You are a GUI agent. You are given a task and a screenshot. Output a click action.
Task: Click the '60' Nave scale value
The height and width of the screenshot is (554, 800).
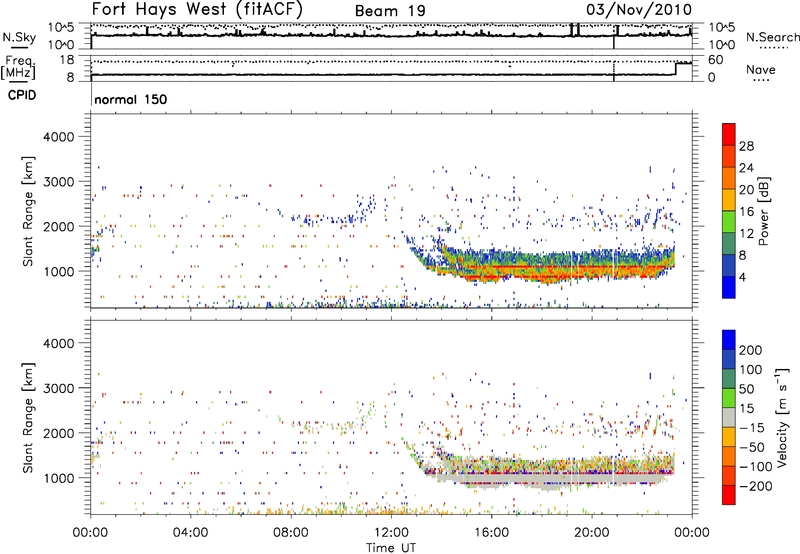(x=716, y=60)
